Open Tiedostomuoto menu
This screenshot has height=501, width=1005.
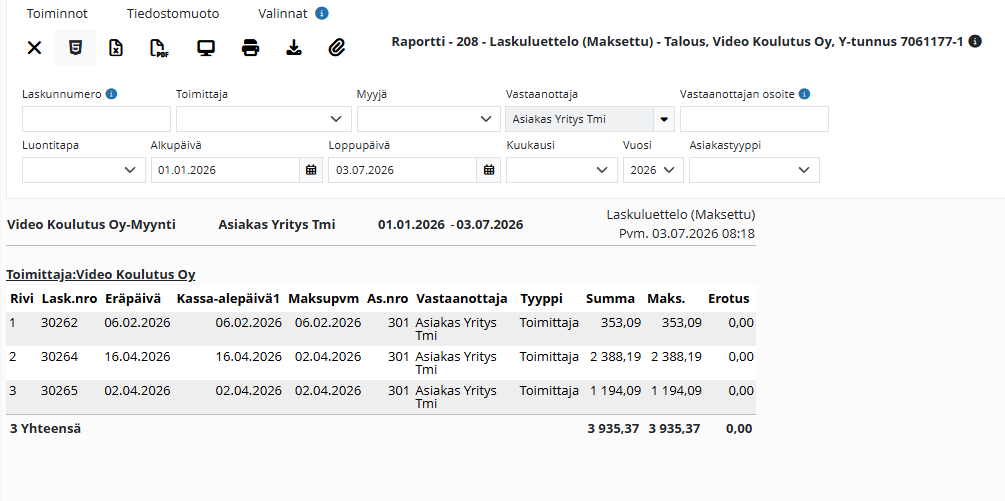point(173,13)
